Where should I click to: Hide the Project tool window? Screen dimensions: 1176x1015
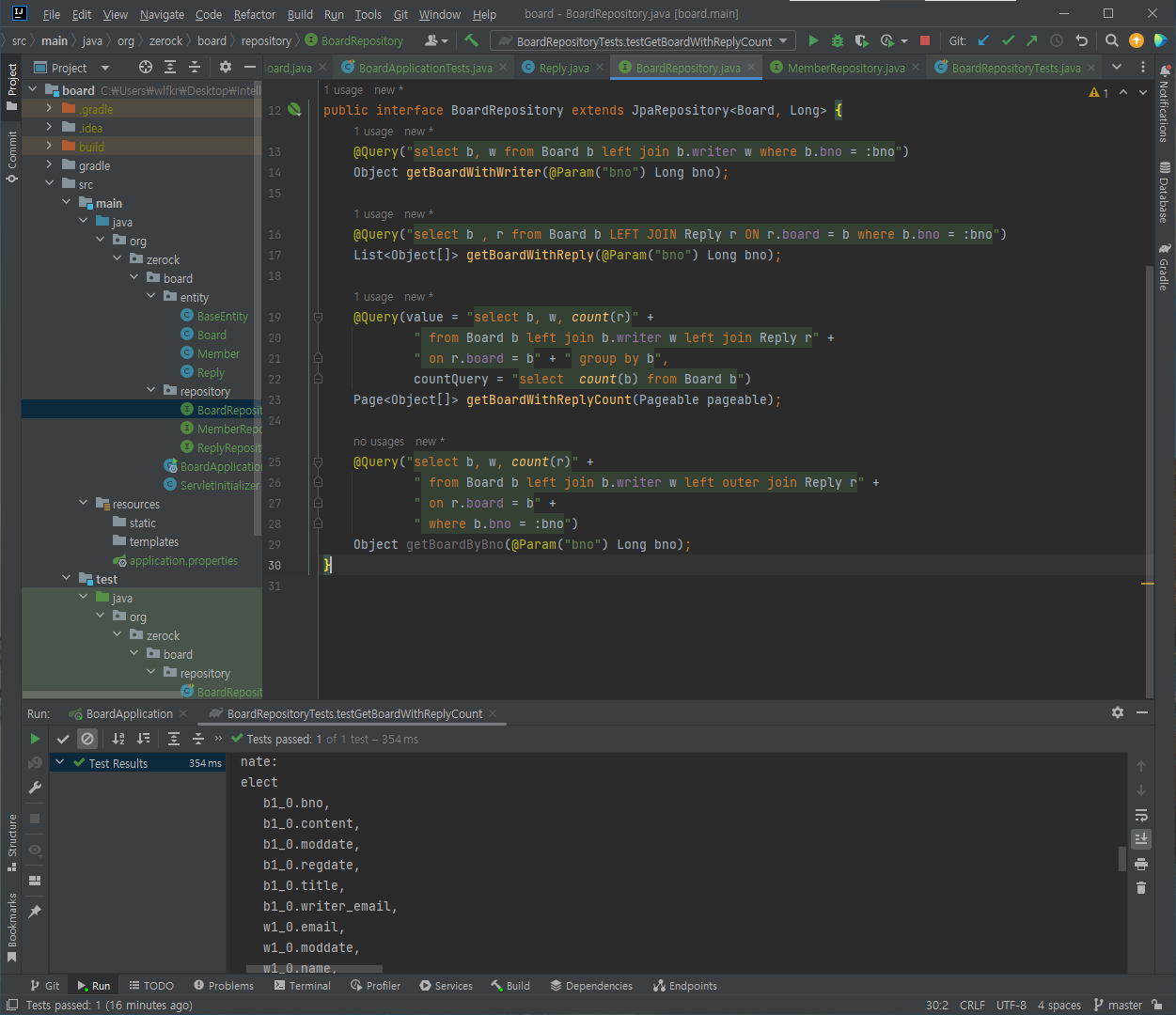point(249,67)
